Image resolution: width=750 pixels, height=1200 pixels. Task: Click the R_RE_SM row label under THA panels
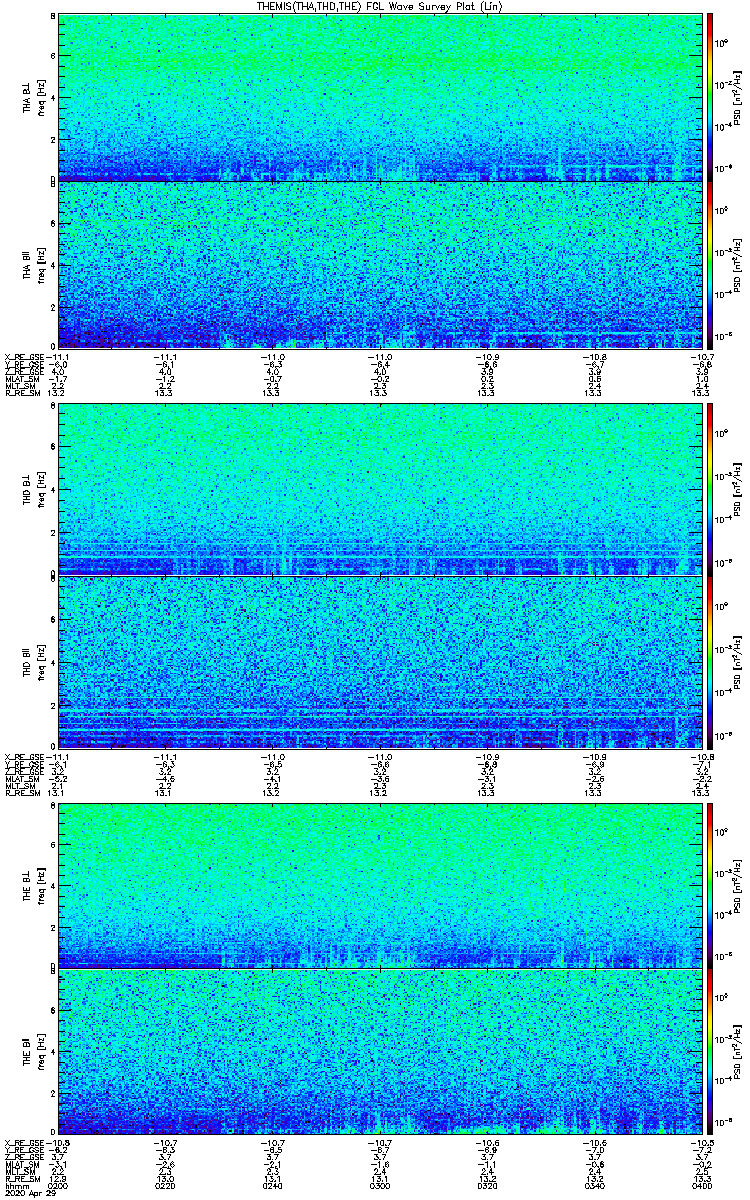[x=23, y=394]
